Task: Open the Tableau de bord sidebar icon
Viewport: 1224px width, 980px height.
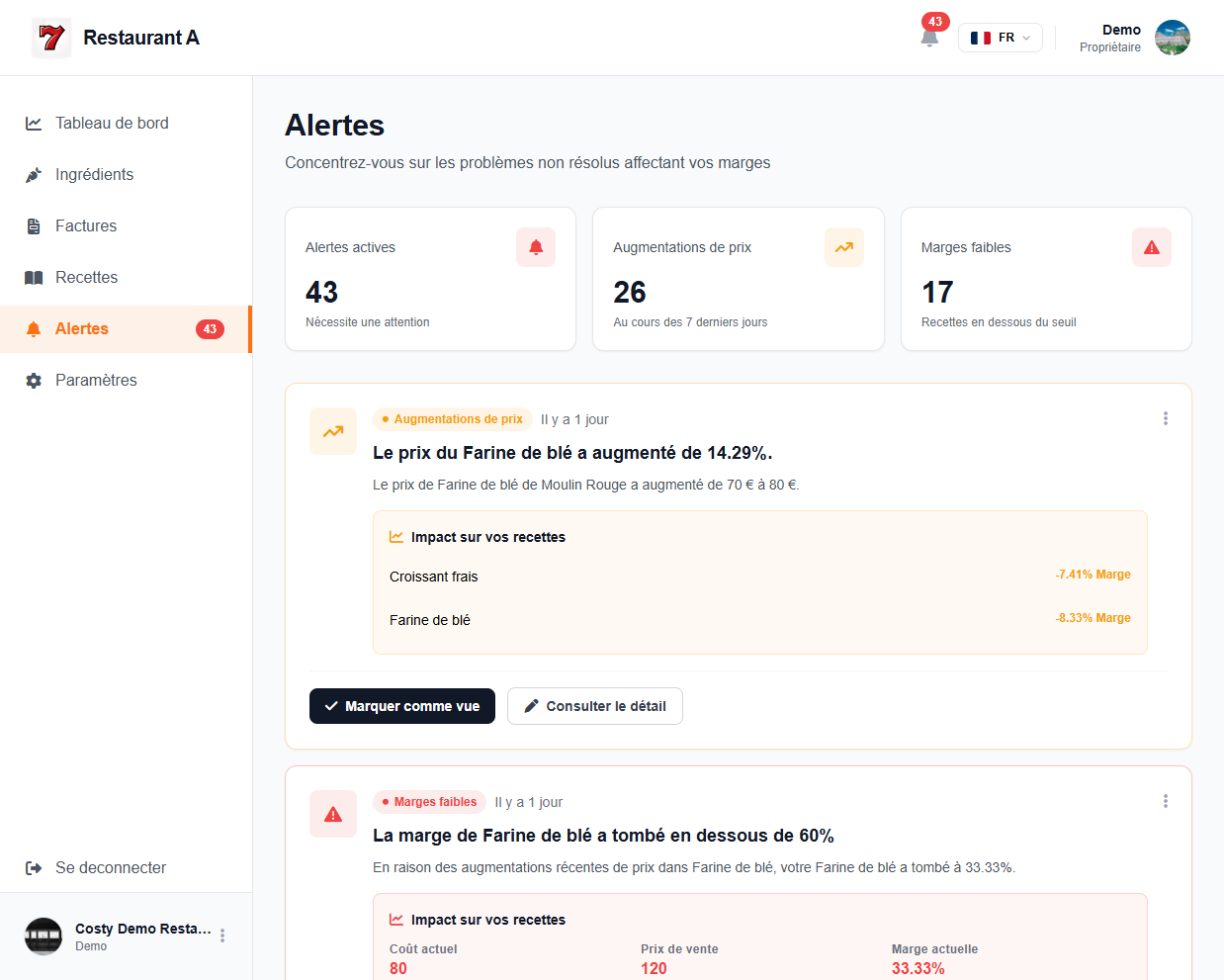Action: tap(31, 123)
